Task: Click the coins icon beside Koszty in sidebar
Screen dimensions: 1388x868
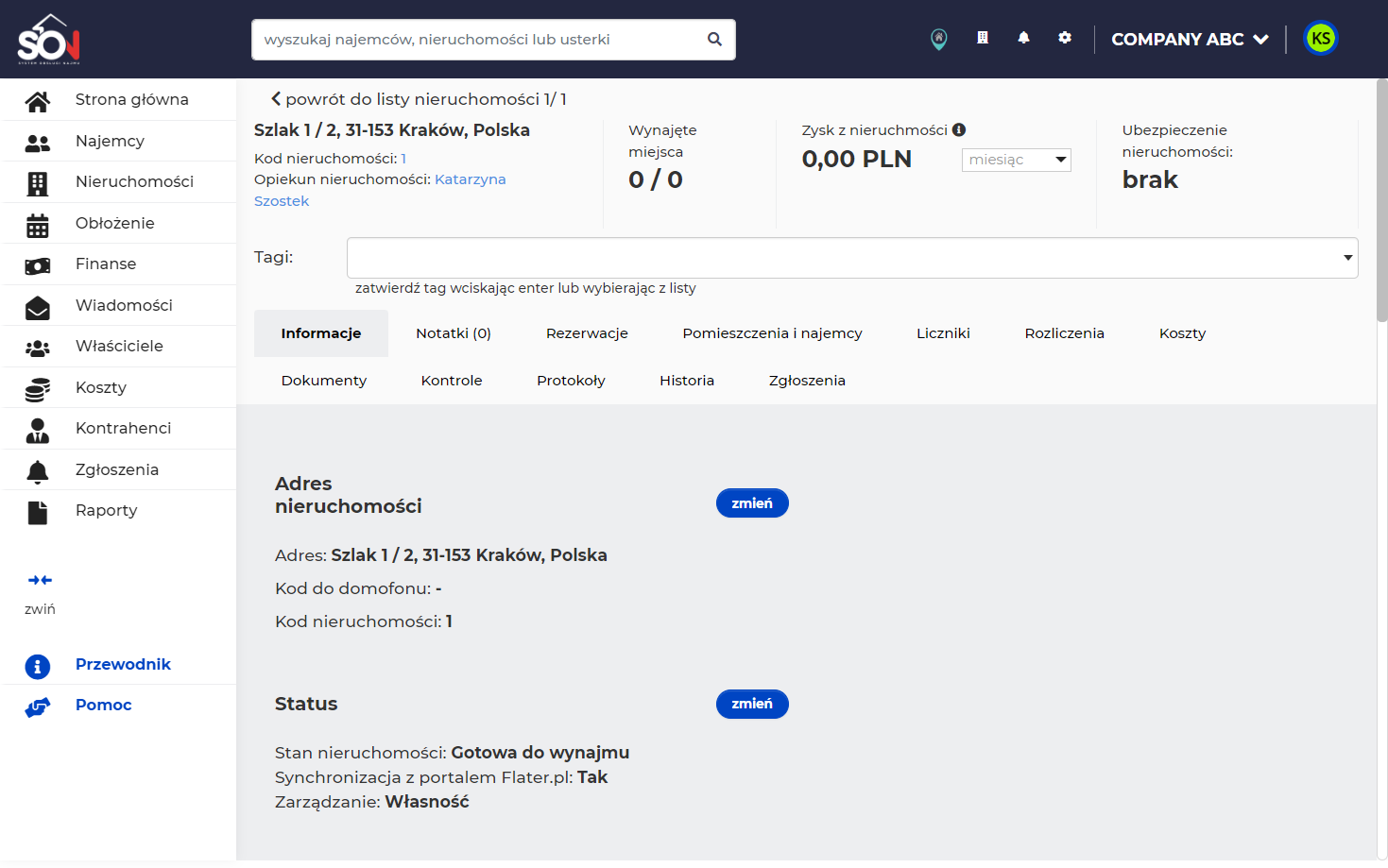Action: point(38,388)
